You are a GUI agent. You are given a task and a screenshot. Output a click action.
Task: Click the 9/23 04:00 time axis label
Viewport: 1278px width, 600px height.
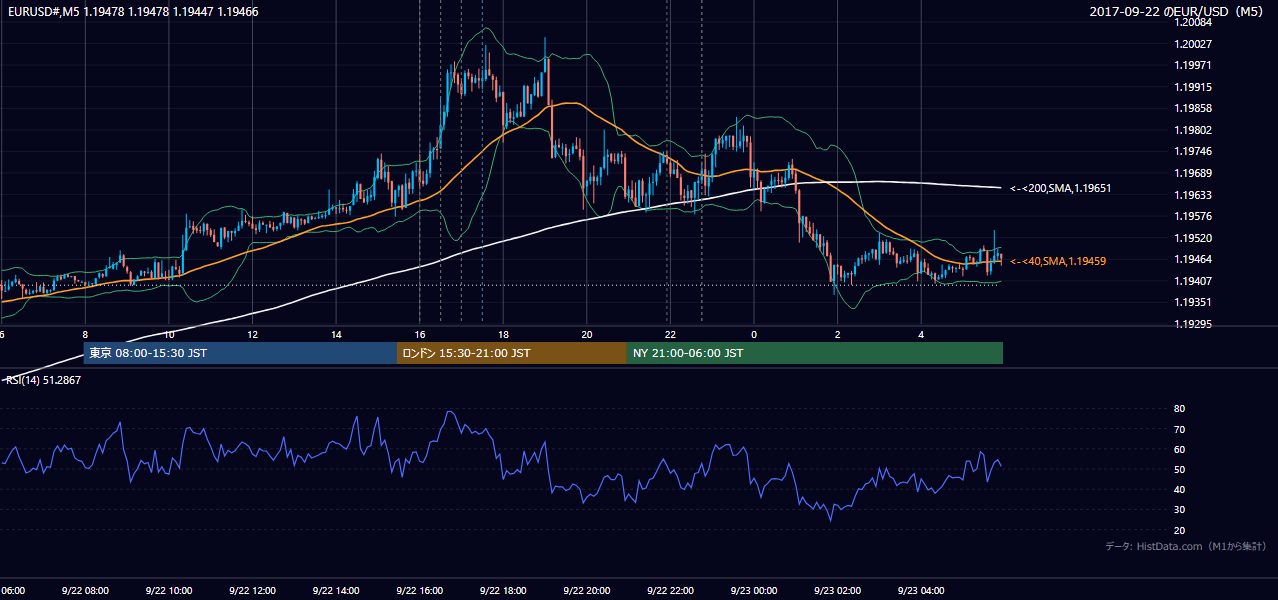click(x=921, y=590)
